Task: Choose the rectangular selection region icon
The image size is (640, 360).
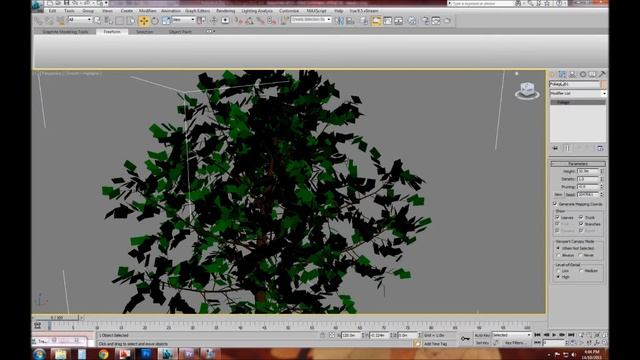Action: point(120,20)
